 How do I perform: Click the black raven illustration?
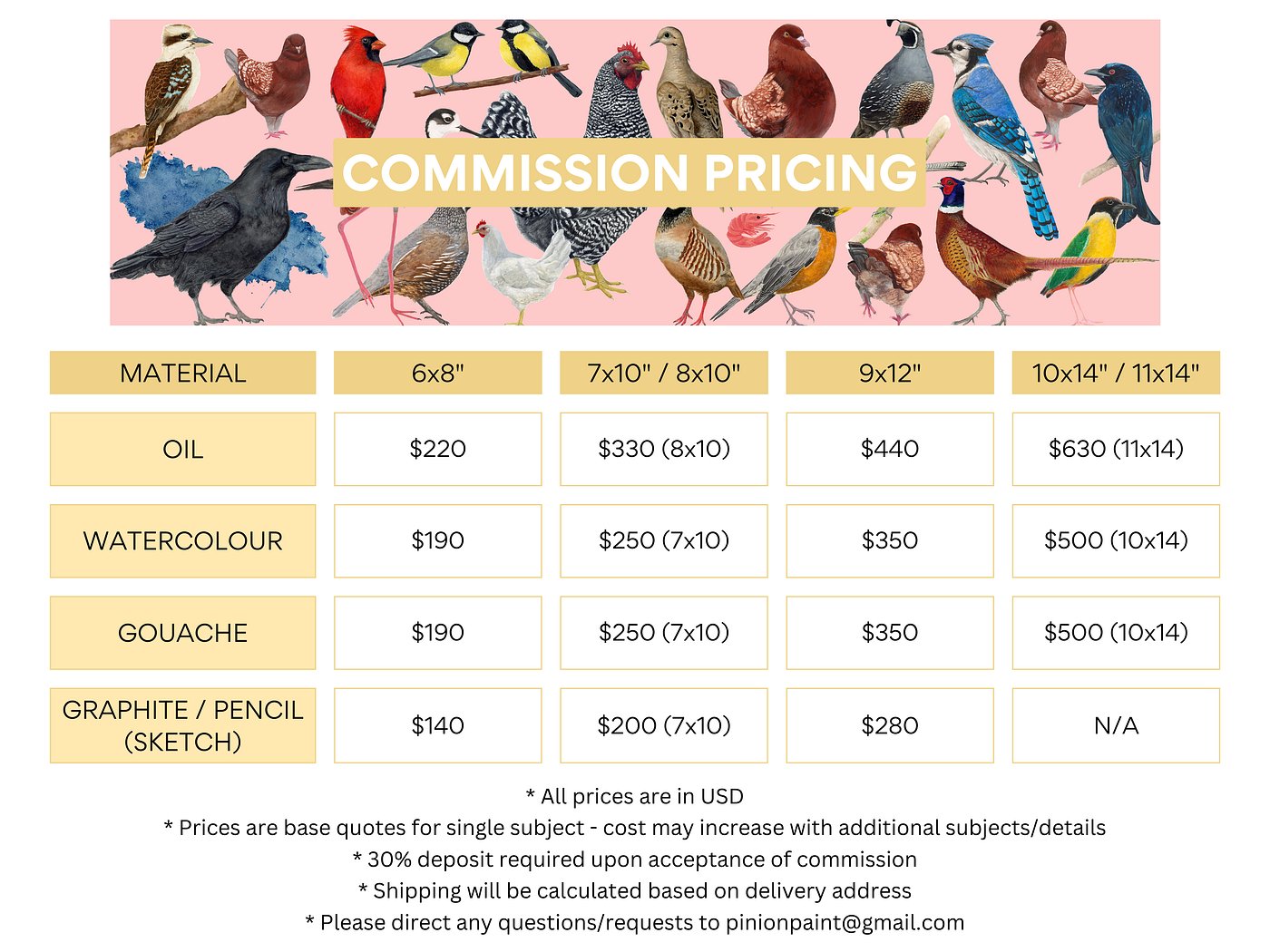pyautogui.click(x=227, y=236)
